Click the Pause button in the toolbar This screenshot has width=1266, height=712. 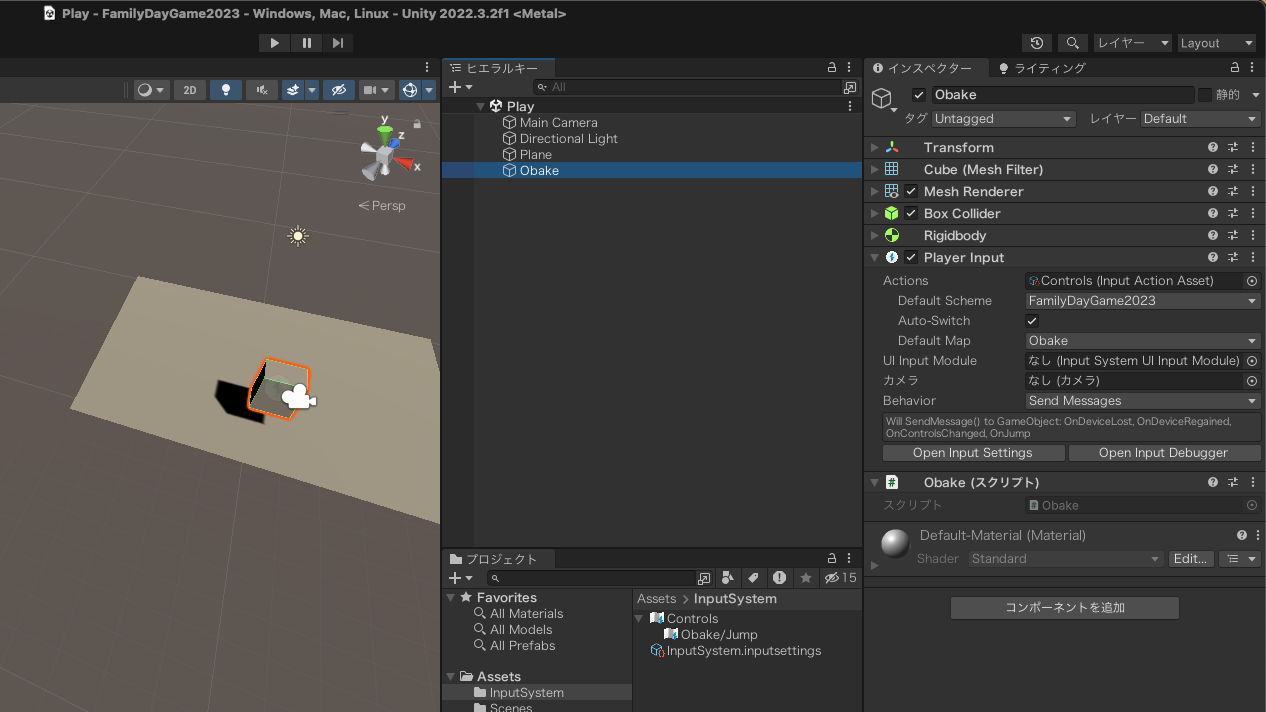pyautogui.click(x=306, y=42)
